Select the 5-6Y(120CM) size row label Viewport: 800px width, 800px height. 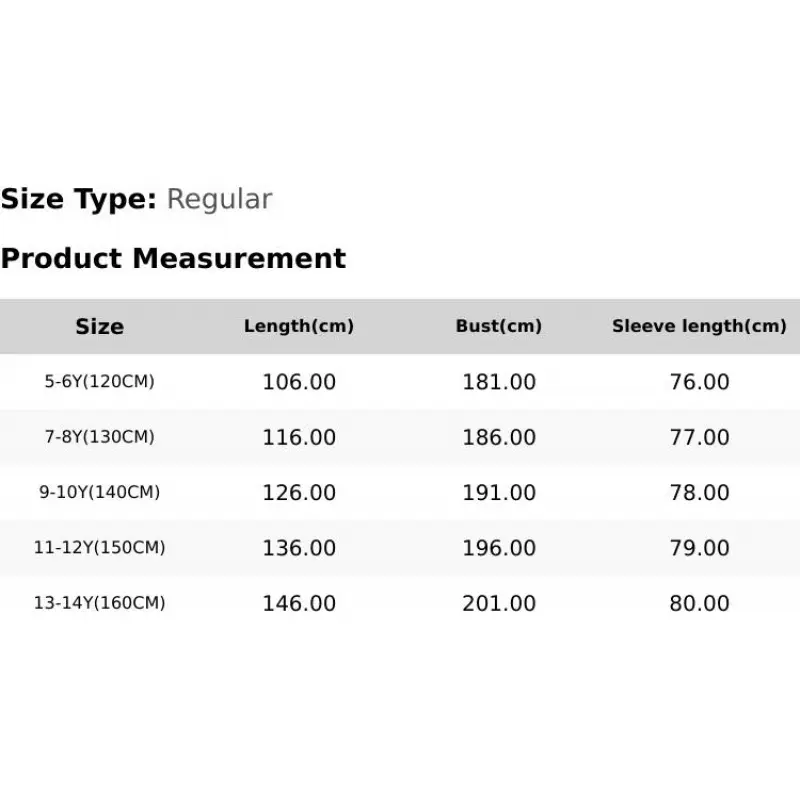[x=99, y=382]
